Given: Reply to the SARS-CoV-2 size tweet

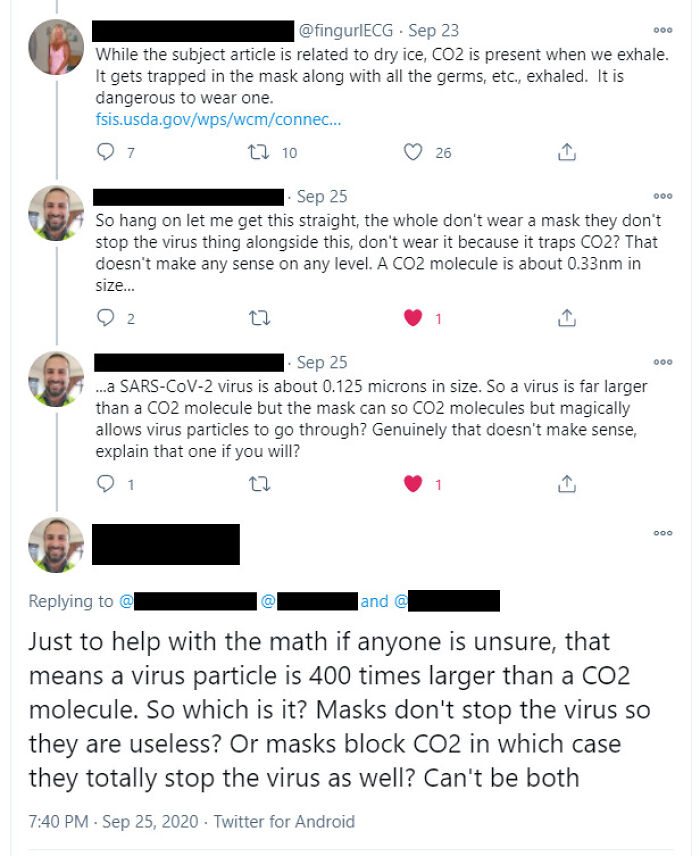Looking at the screenshot, I should pyautogui.click(x=104, y=482).
